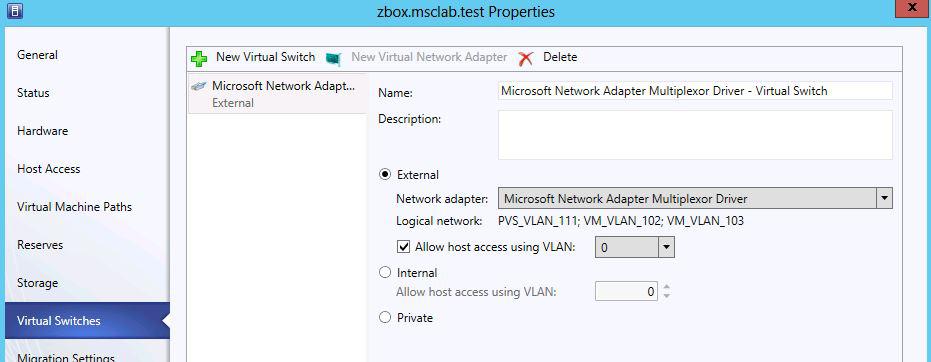Click the New Virtual Switch button label
This screenshot has height=362, width=931.
[x=265, y=57]
